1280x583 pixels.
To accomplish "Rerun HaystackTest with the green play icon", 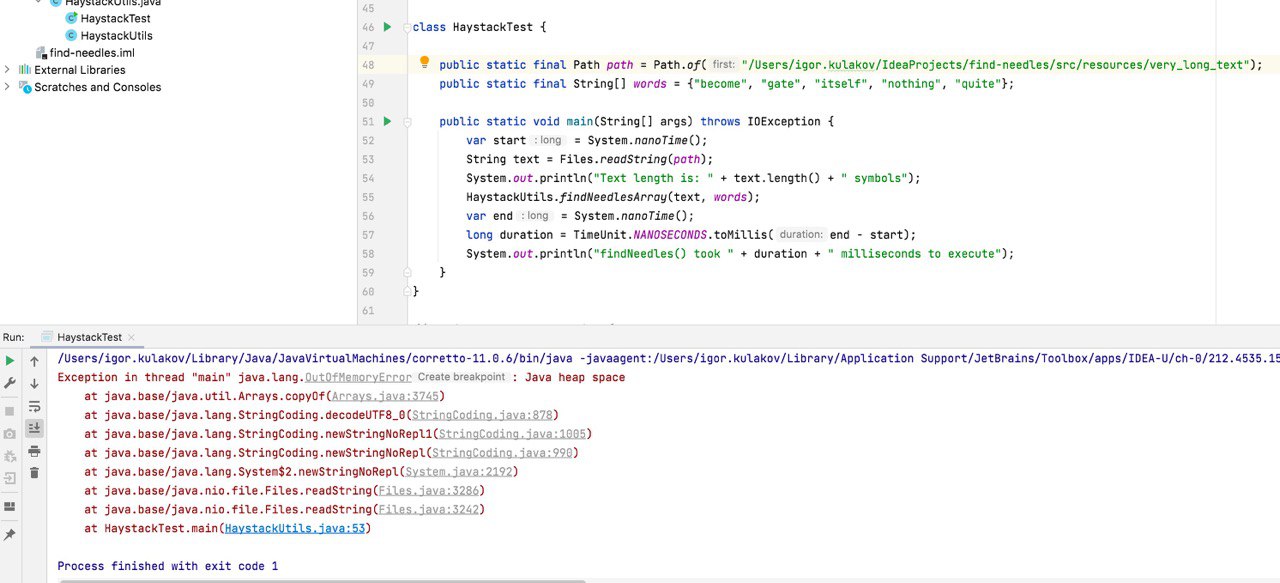I will [x=10, y=361].
